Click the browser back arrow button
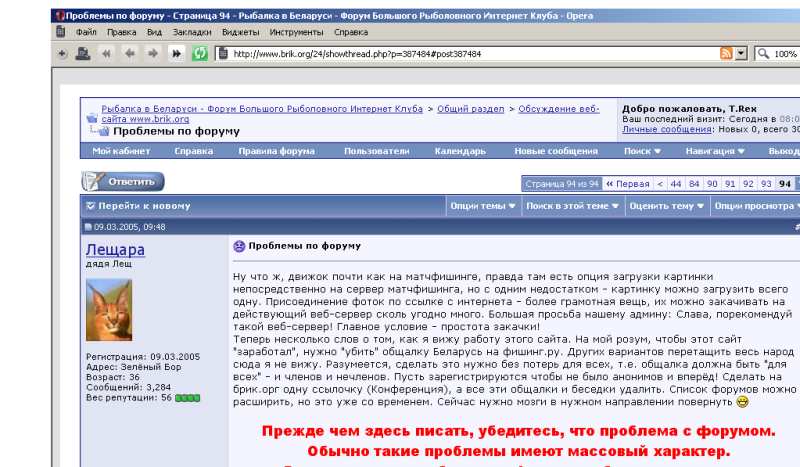 pos(129,53)
